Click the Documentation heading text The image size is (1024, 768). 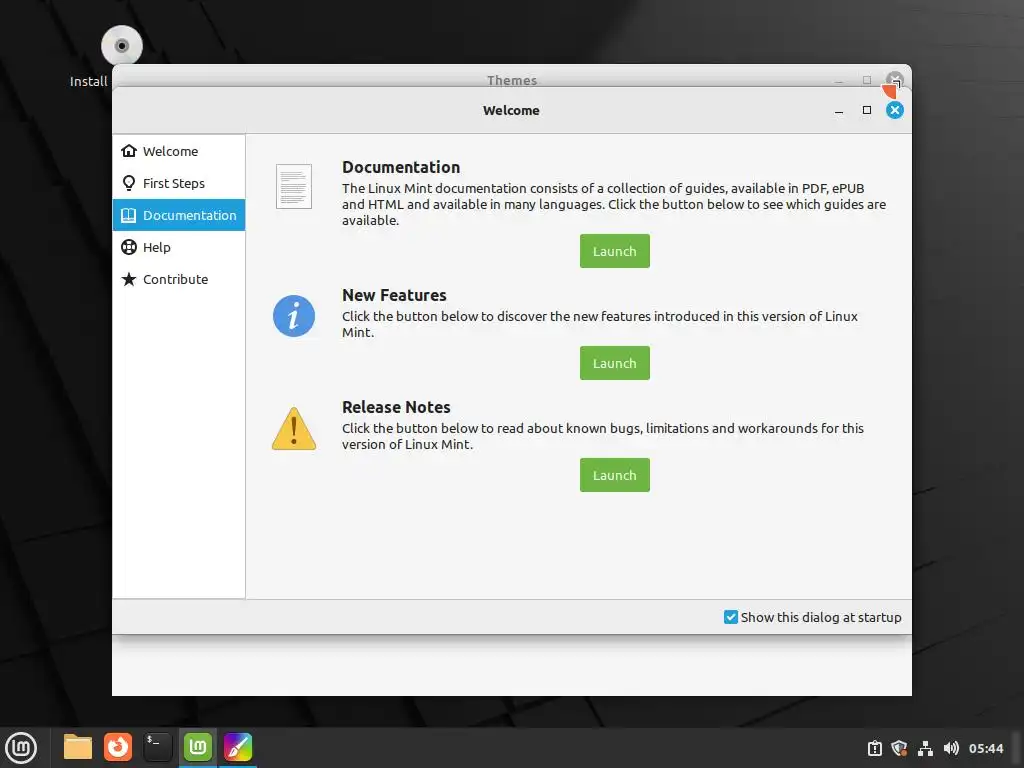[x=401, y=167]
